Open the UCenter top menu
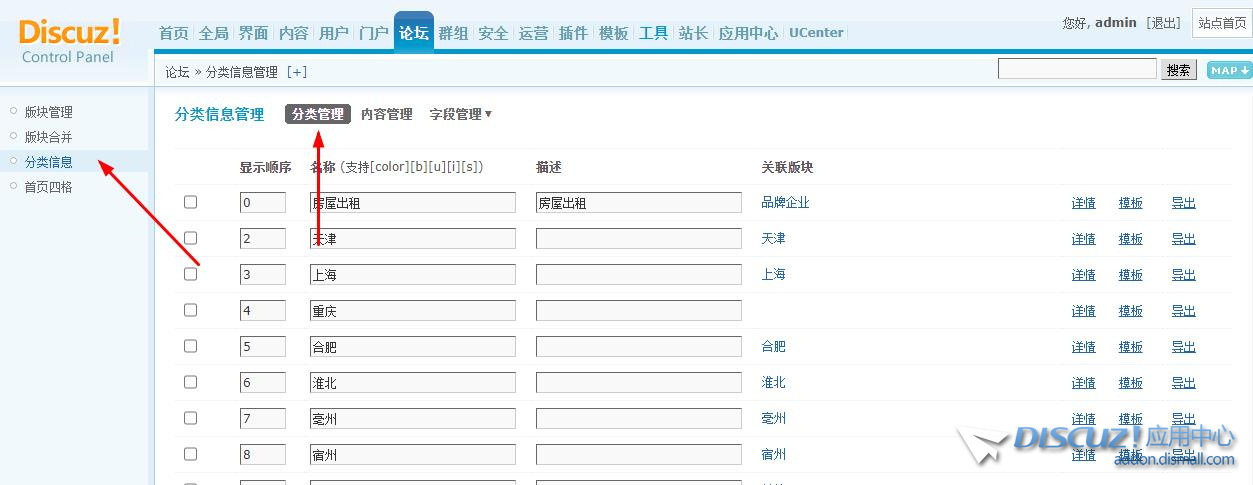1253x485 pixels. (817, 33)
